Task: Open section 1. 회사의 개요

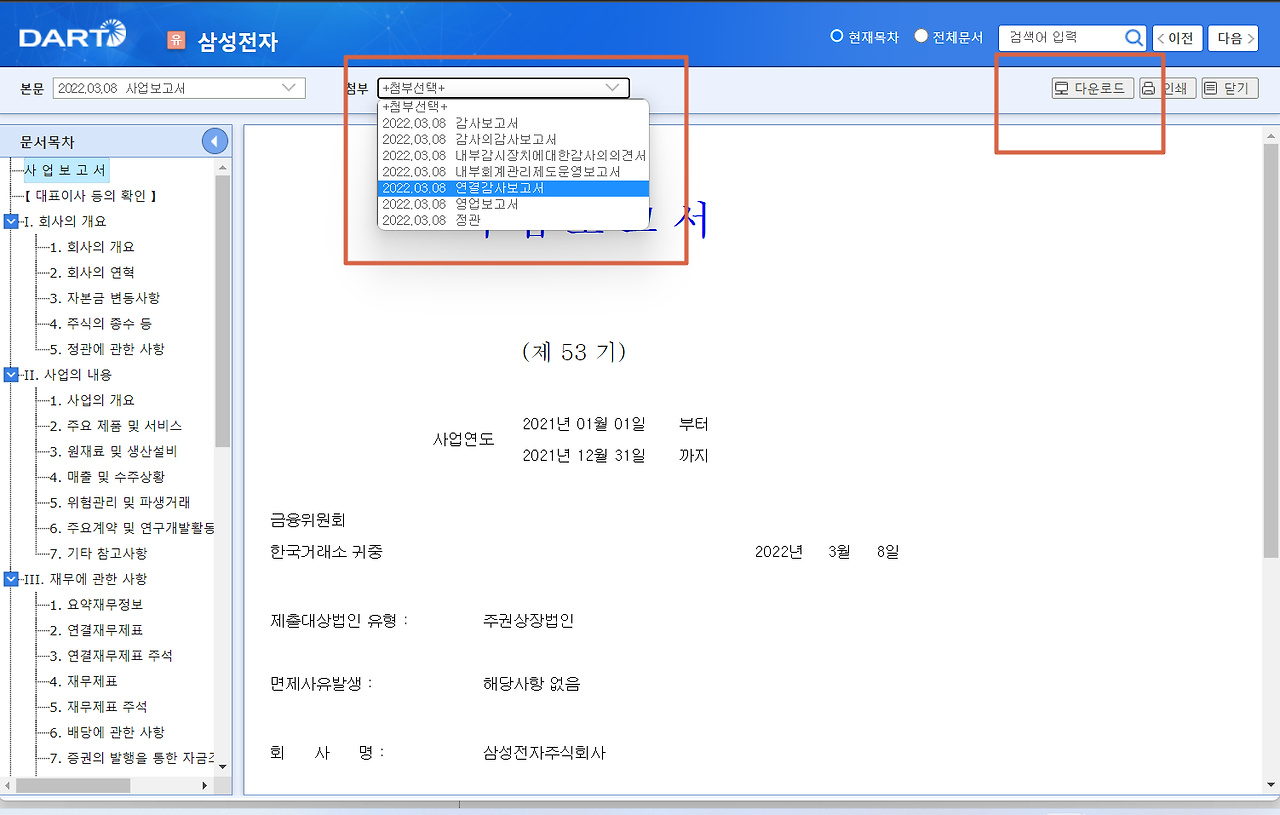Action: pos(91,247)
